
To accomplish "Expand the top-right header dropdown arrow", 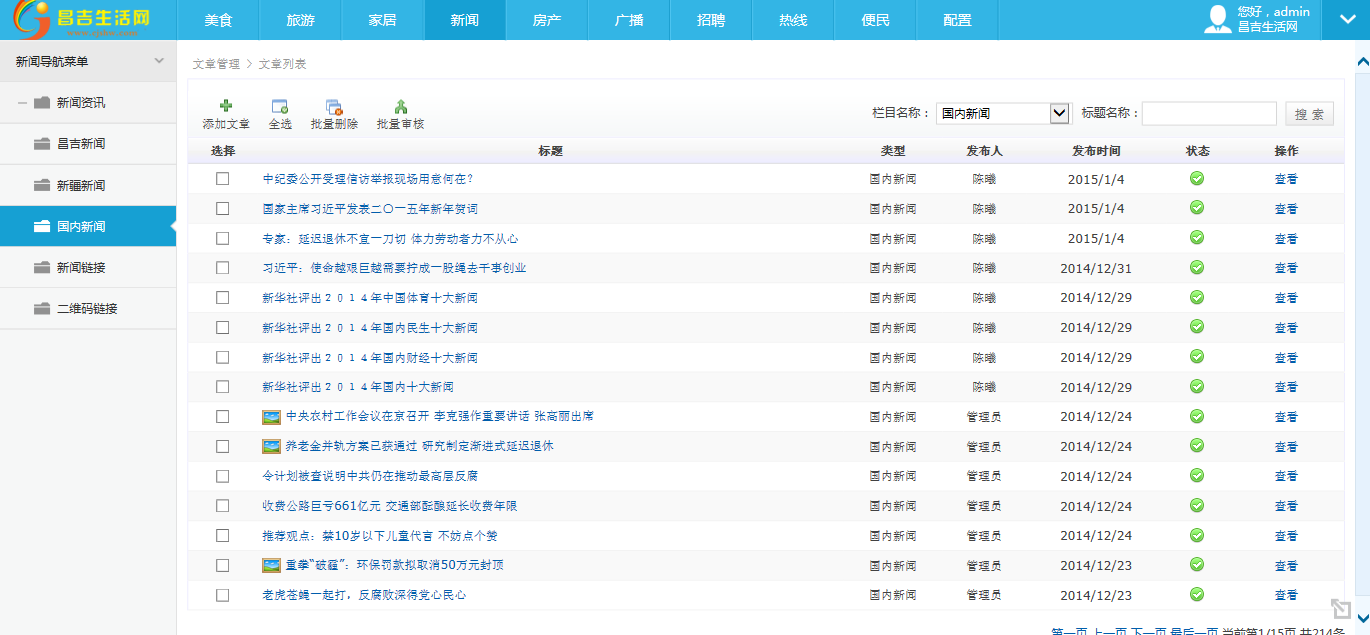I will (x=1345, y=19).
